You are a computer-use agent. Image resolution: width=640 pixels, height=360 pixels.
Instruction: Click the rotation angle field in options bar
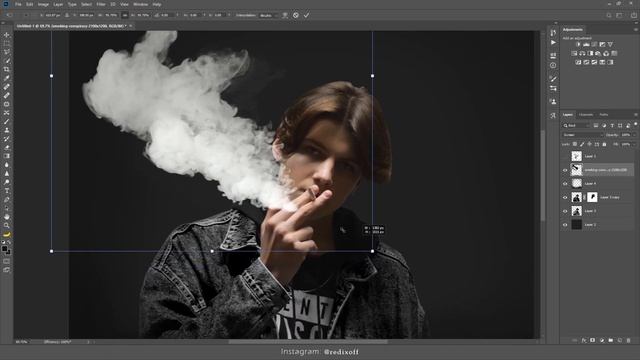(x=166, y=15)
